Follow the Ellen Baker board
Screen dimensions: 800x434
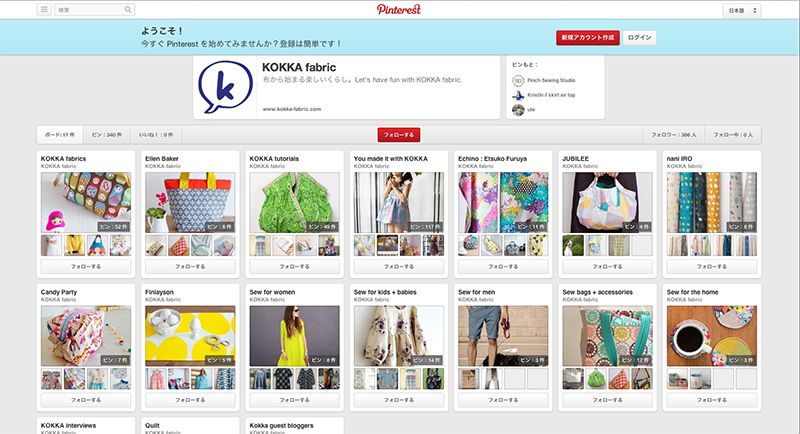tap(190, 266)
